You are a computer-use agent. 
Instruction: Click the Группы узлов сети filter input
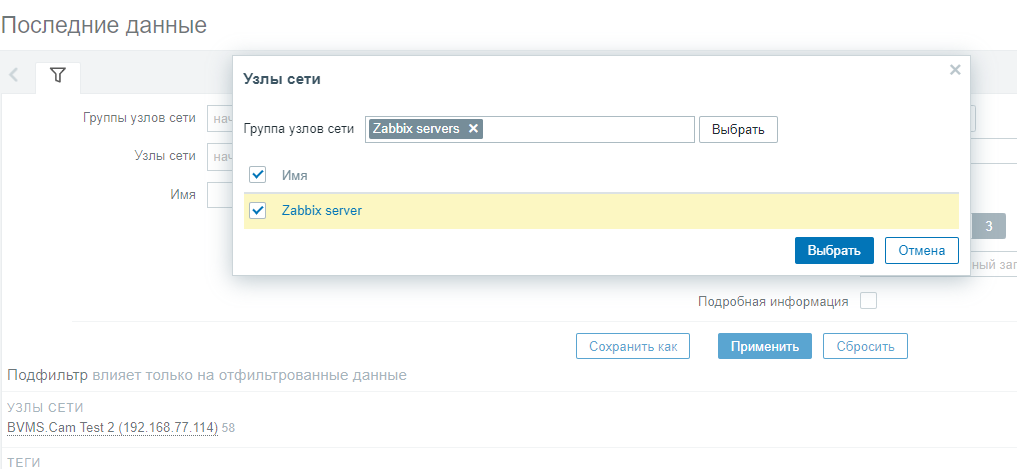[x=219, y=118]
